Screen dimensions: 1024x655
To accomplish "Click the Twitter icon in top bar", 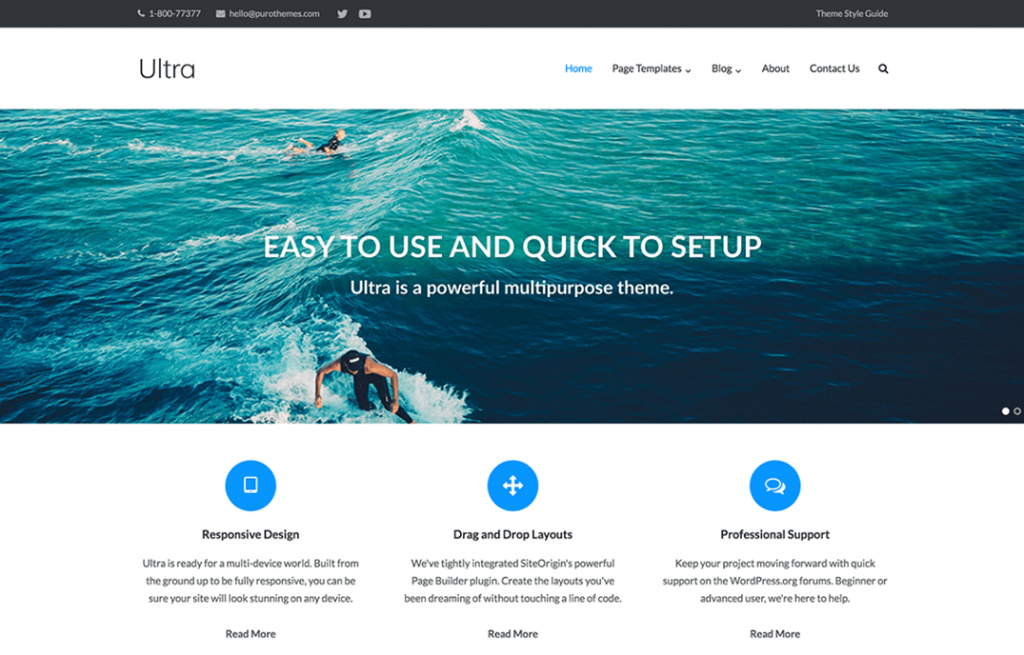I will click(x=342, y=14).
